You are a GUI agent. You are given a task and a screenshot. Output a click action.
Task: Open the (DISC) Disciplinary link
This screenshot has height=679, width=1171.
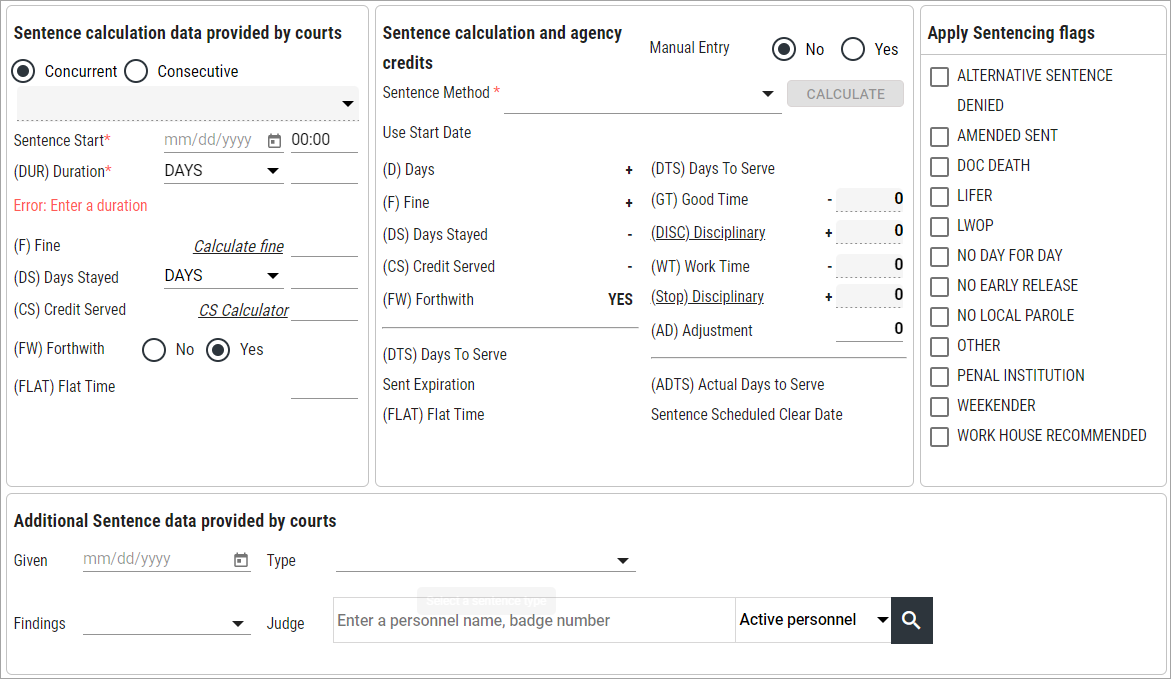tap(708, 233)
